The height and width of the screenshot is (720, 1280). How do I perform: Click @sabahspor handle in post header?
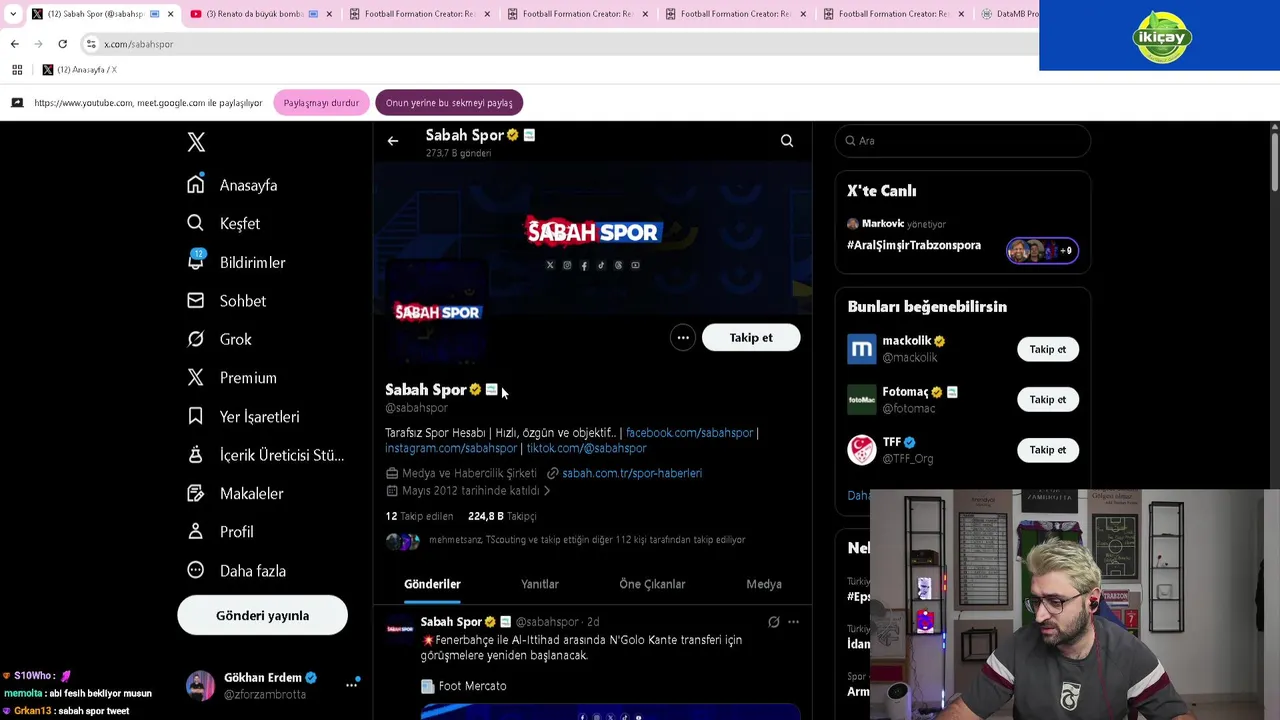(x=547, y=622)
